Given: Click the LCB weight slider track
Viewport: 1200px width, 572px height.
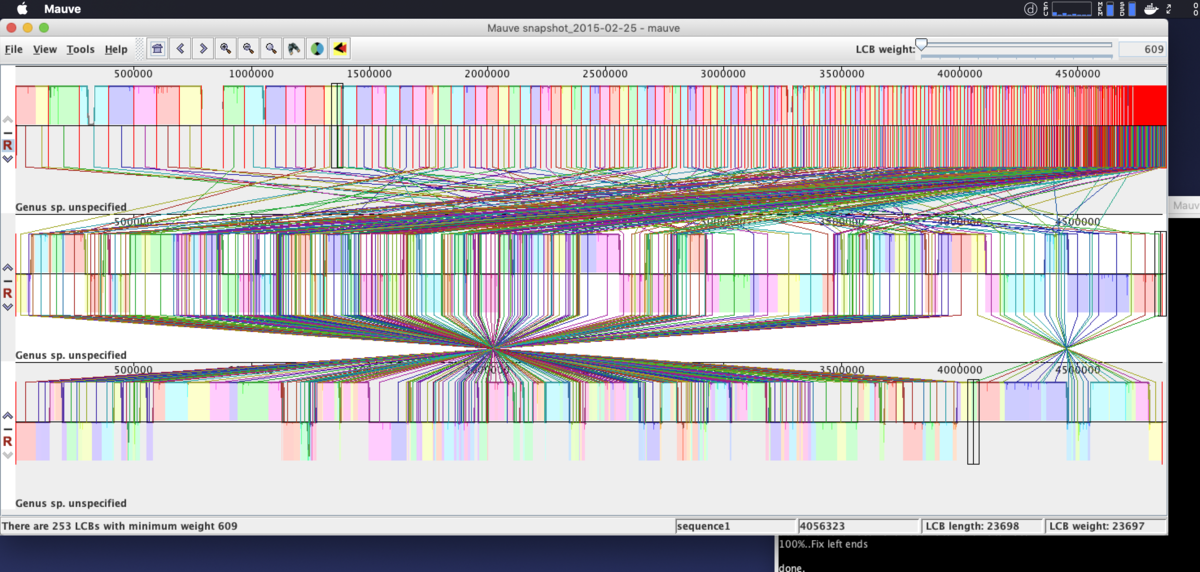Looking at the screenshot, I should pos(1015,45).
